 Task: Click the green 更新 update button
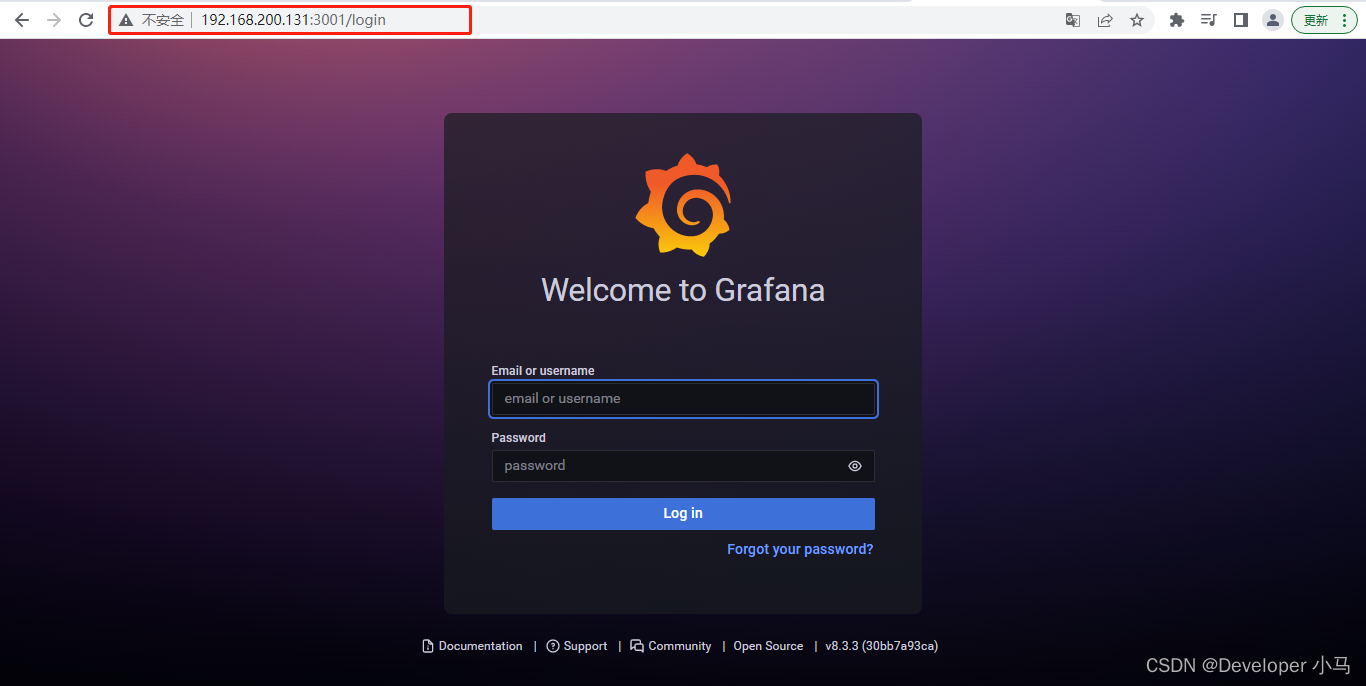pyautogui.click(x=1324, y=20)
